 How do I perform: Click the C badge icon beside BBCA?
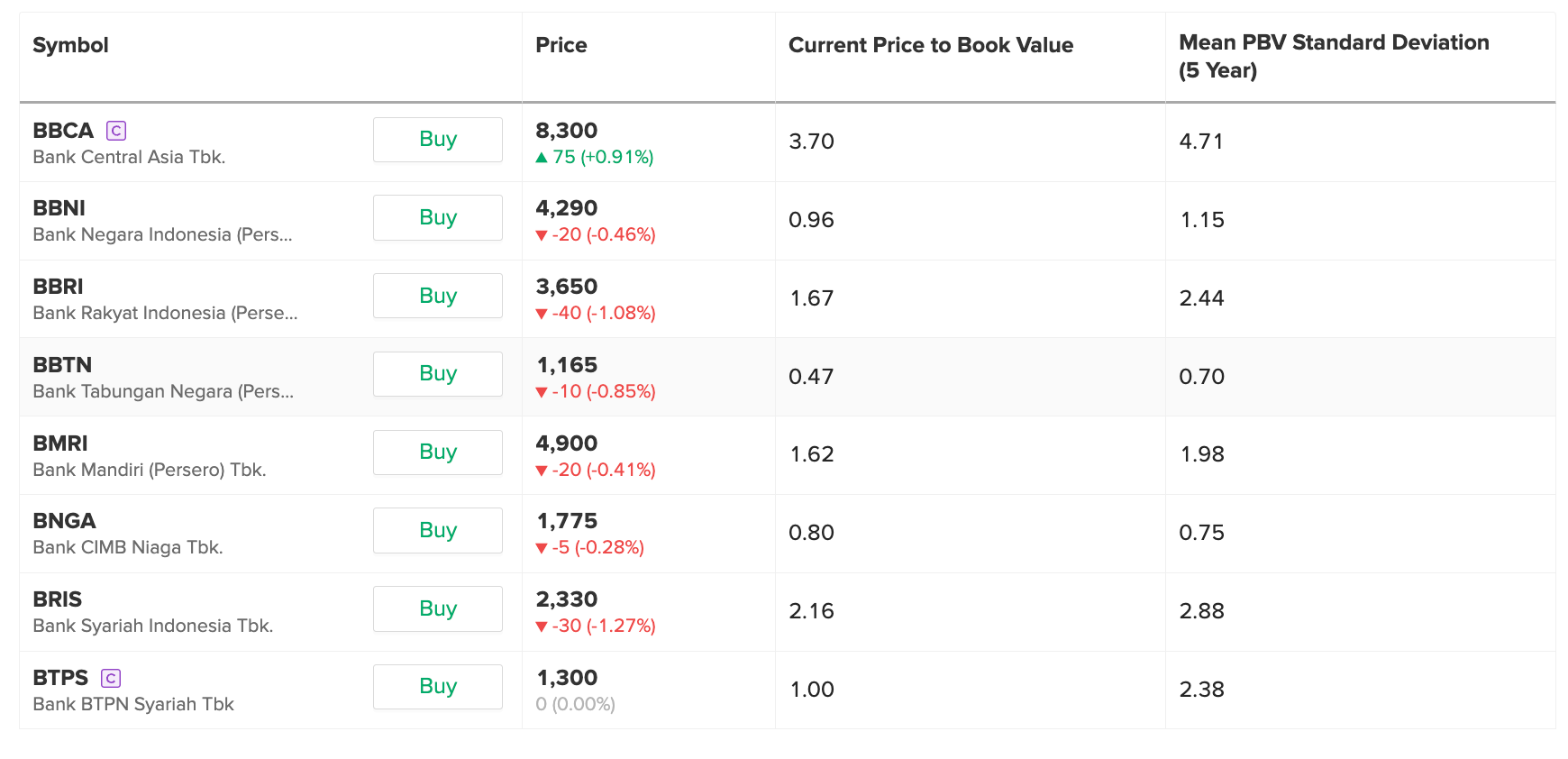[116, 131]
